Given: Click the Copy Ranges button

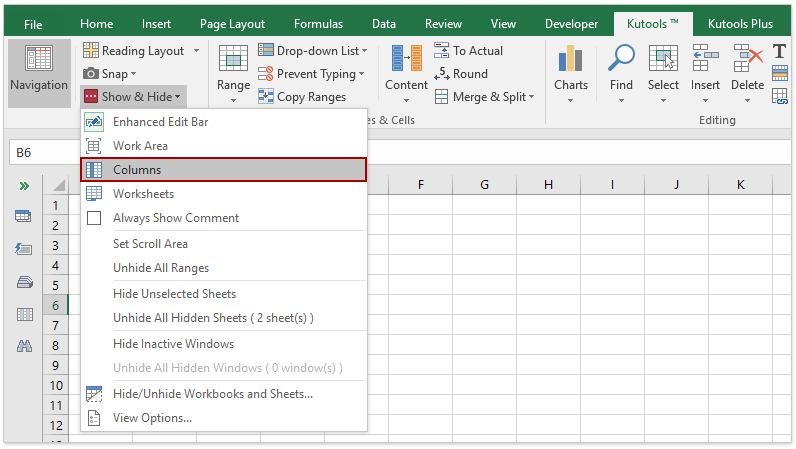Looking at the screenshot, I should [302, 97].
